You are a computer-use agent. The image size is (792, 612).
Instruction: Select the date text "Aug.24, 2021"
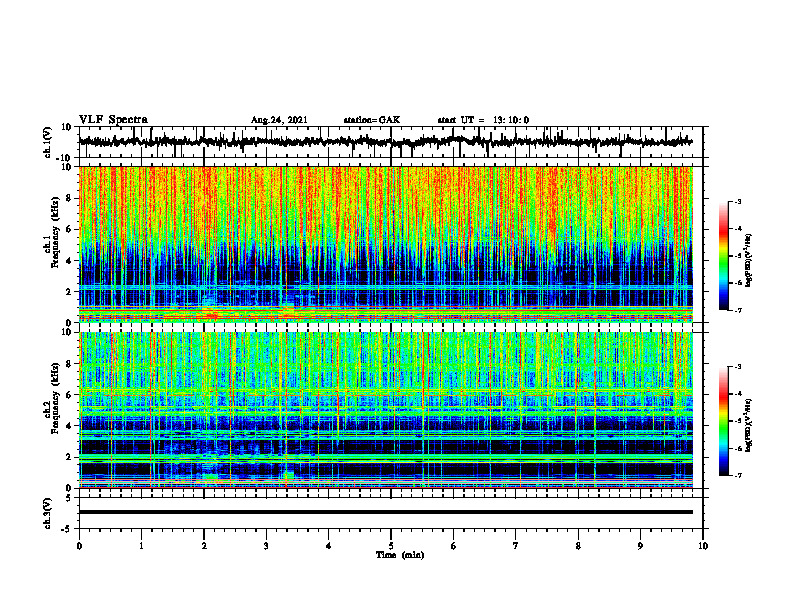(x=279, y=120)
